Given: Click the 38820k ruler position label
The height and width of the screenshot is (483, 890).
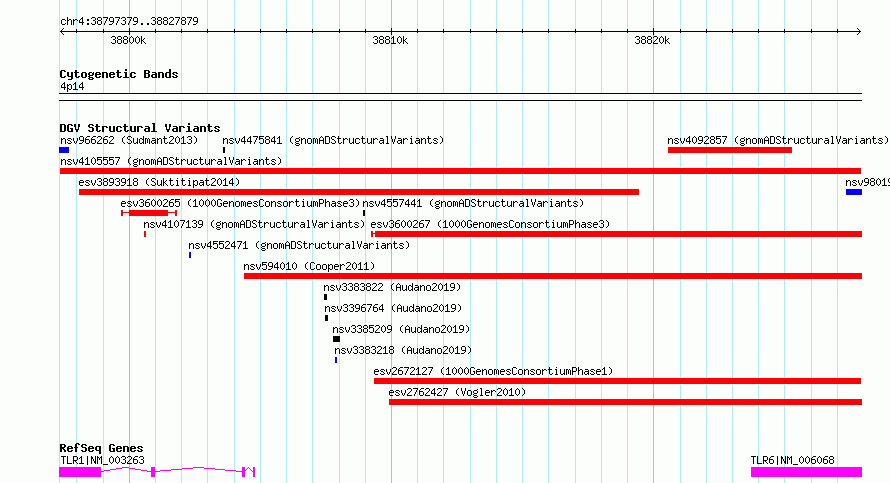Looking at the screenshot, I should (652, 40).
